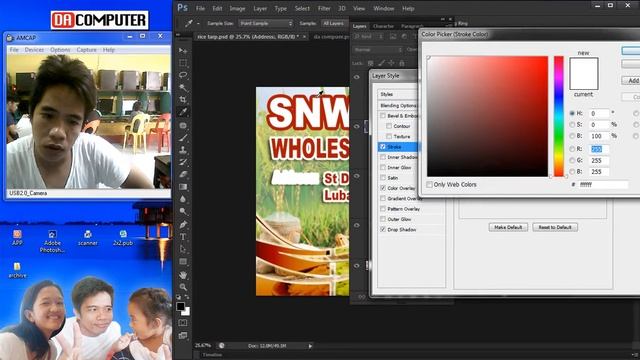Select the Spot Healing Brush tool
Viewport: 640px width, 360px height.
tap(183, 125)
